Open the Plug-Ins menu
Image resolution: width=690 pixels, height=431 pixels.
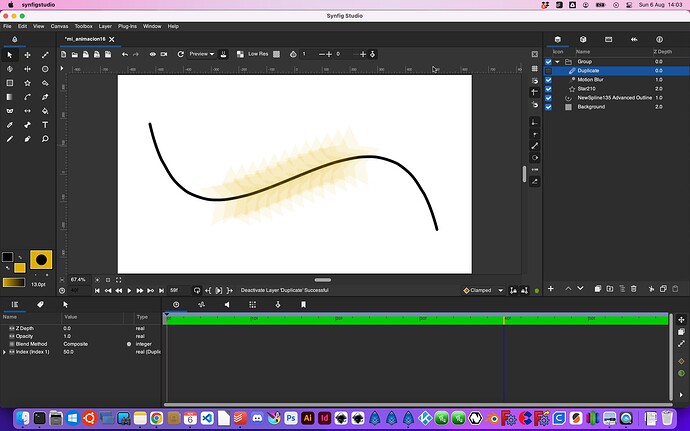[x=127, y=26]
